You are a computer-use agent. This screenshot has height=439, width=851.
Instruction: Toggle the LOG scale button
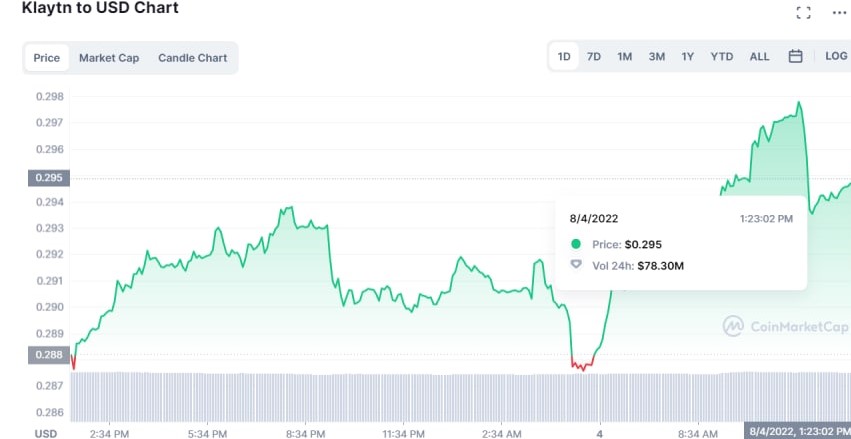[836, 56]
